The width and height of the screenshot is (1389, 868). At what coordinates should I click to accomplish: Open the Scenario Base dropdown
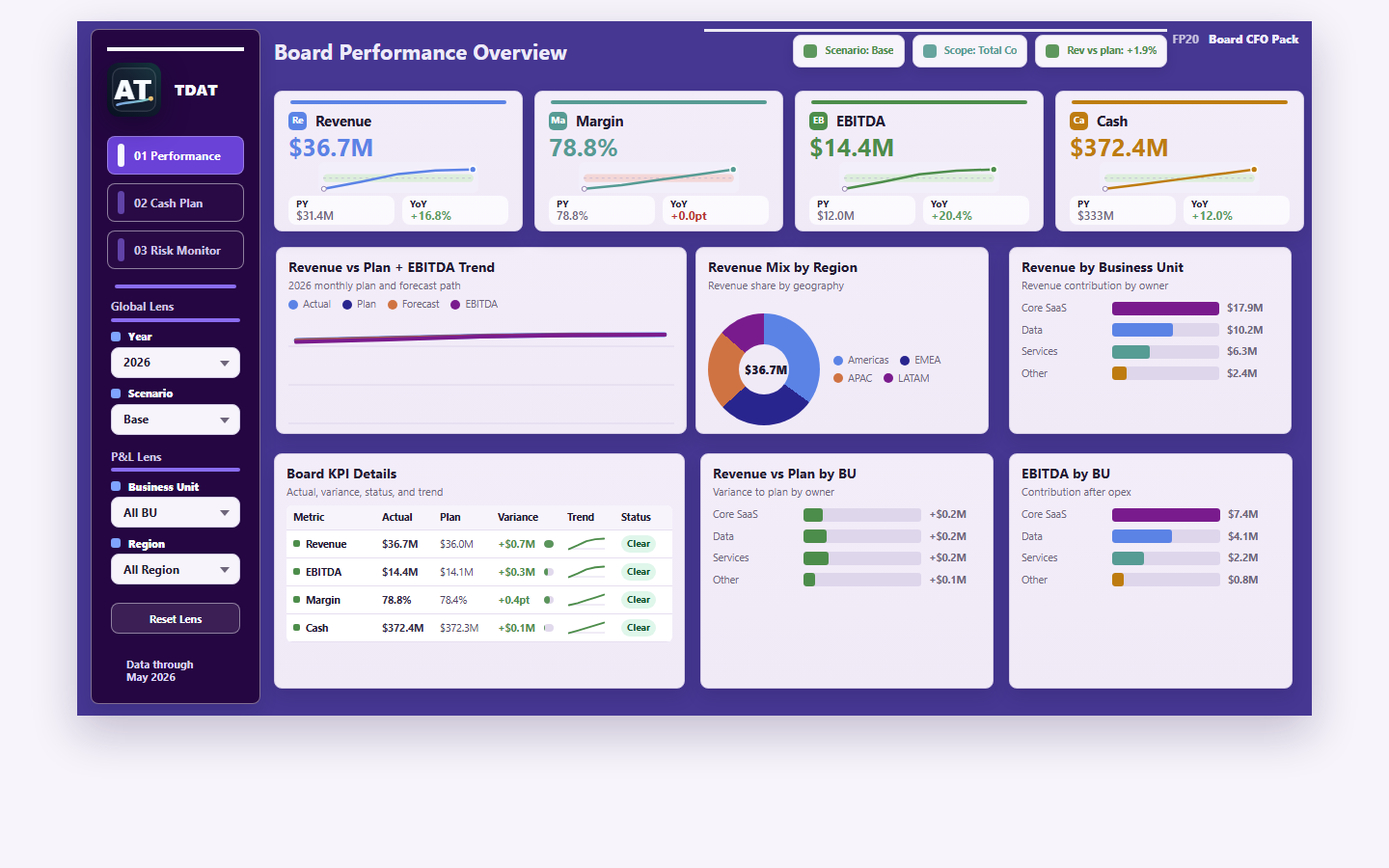coord(176,420)
